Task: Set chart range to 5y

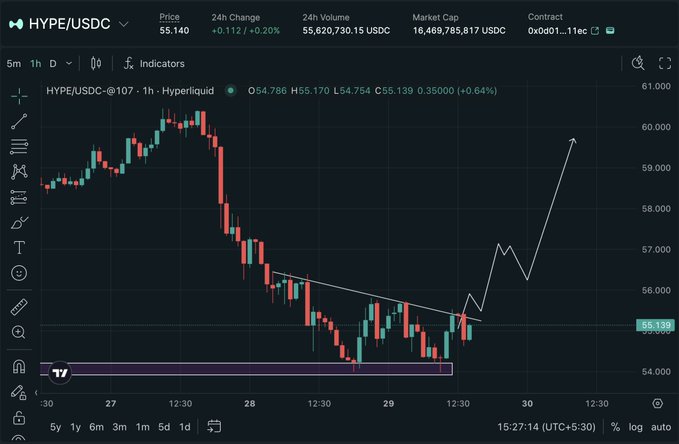Action: (x=55, y=427)
